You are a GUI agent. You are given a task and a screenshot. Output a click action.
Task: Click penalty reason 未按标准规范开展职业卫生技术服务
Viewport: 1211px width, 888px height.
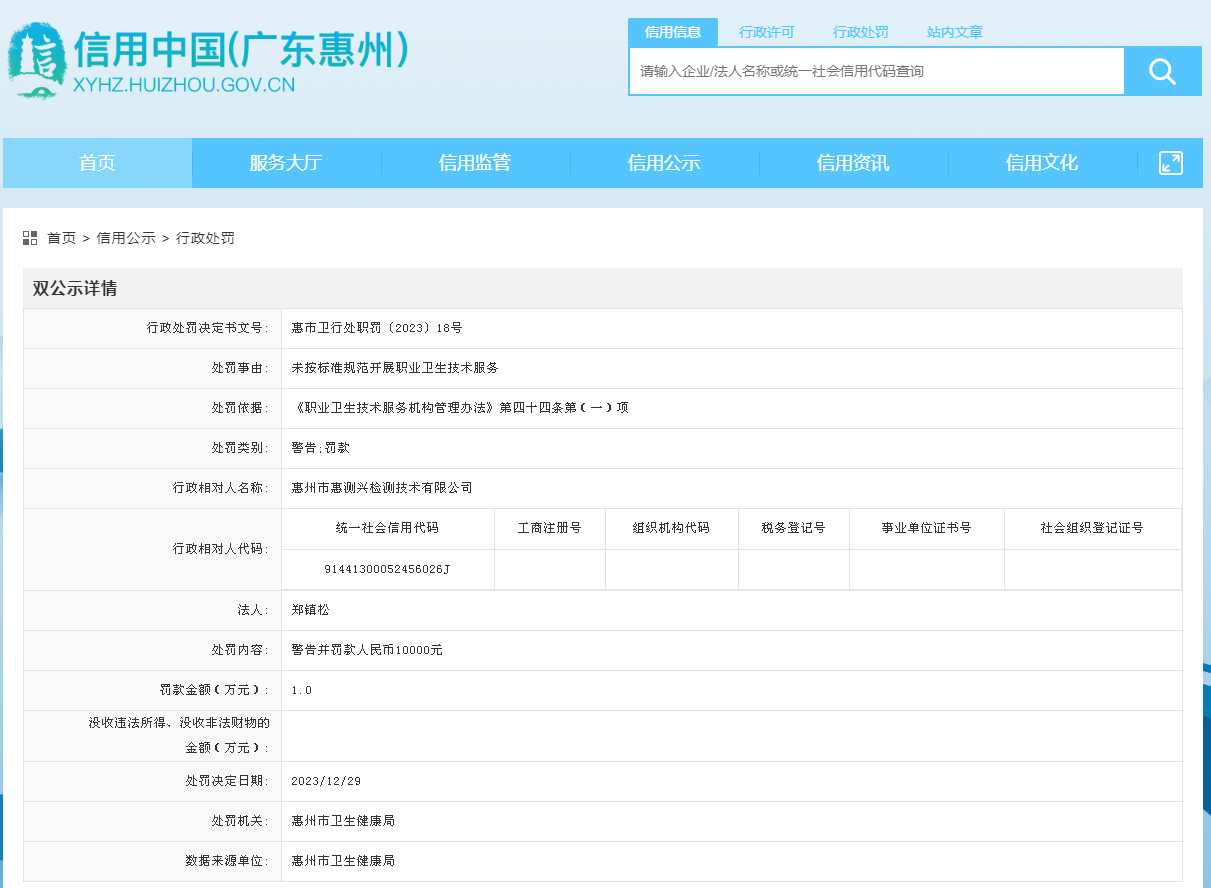click(395, 368)
